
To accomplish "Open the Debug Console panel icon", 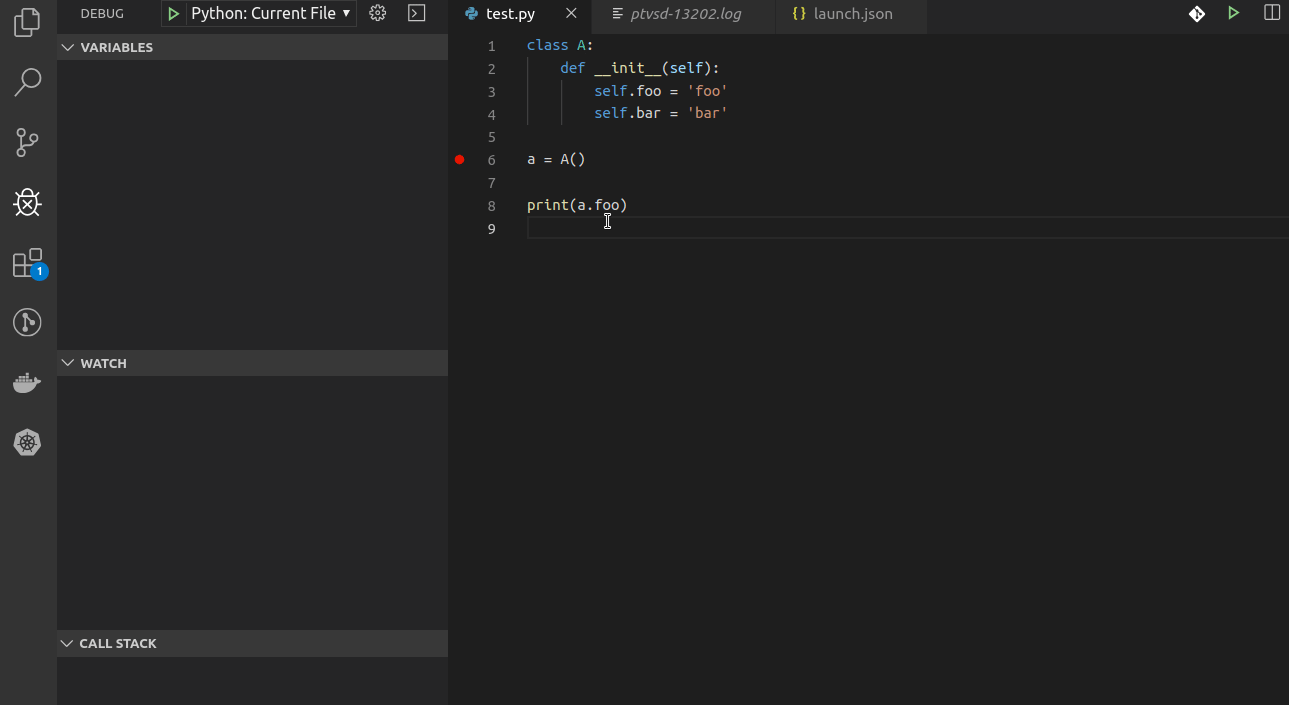I will click(416, 13).
